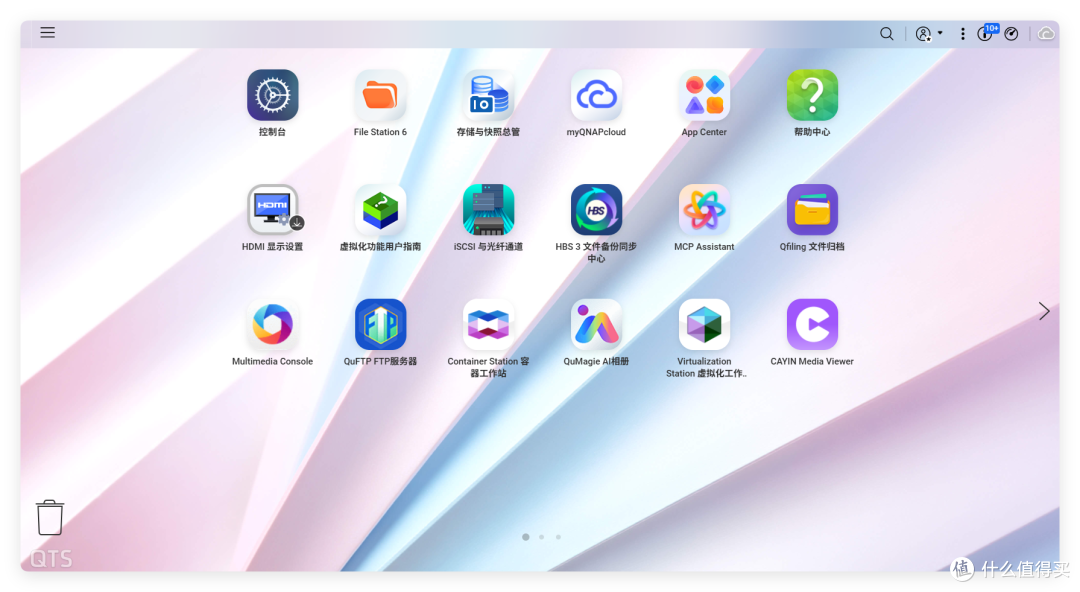Open CAYIN Media Viewer

click(812, 324)
